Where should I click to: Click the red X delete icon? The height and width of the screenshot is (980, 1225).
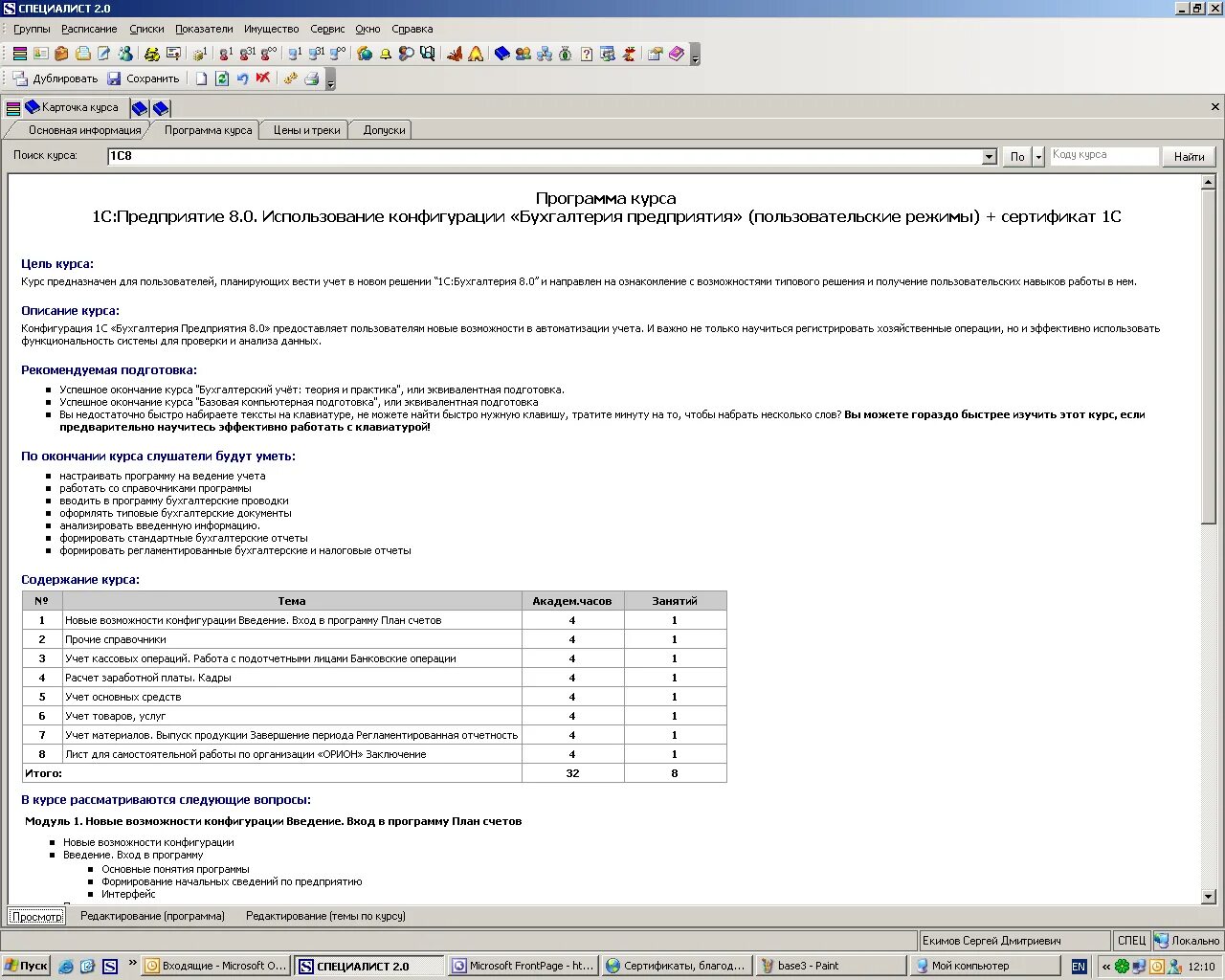click(263, 78)
